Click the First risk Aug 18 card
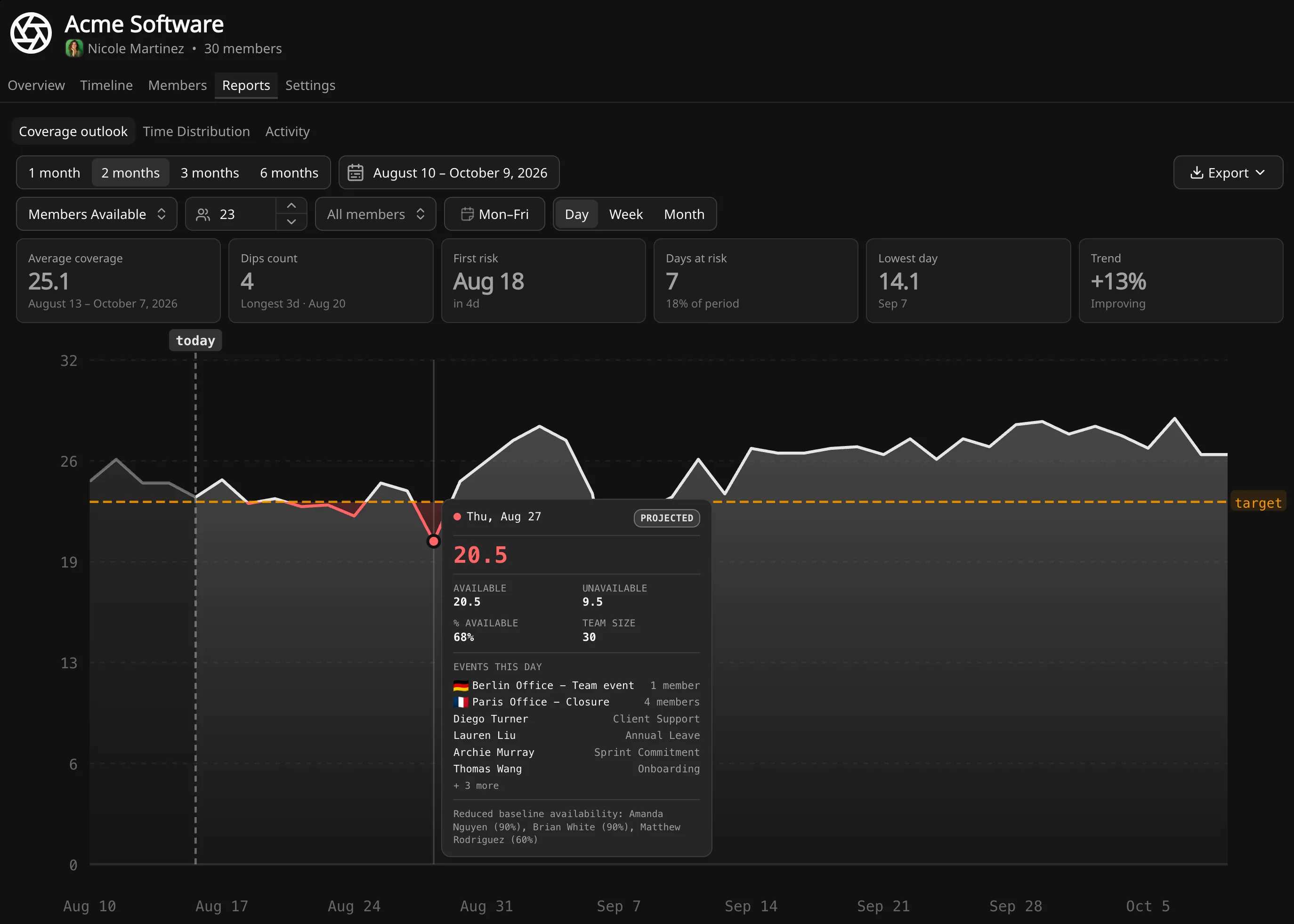This screenshot has height=924, width=1294. 543,281
